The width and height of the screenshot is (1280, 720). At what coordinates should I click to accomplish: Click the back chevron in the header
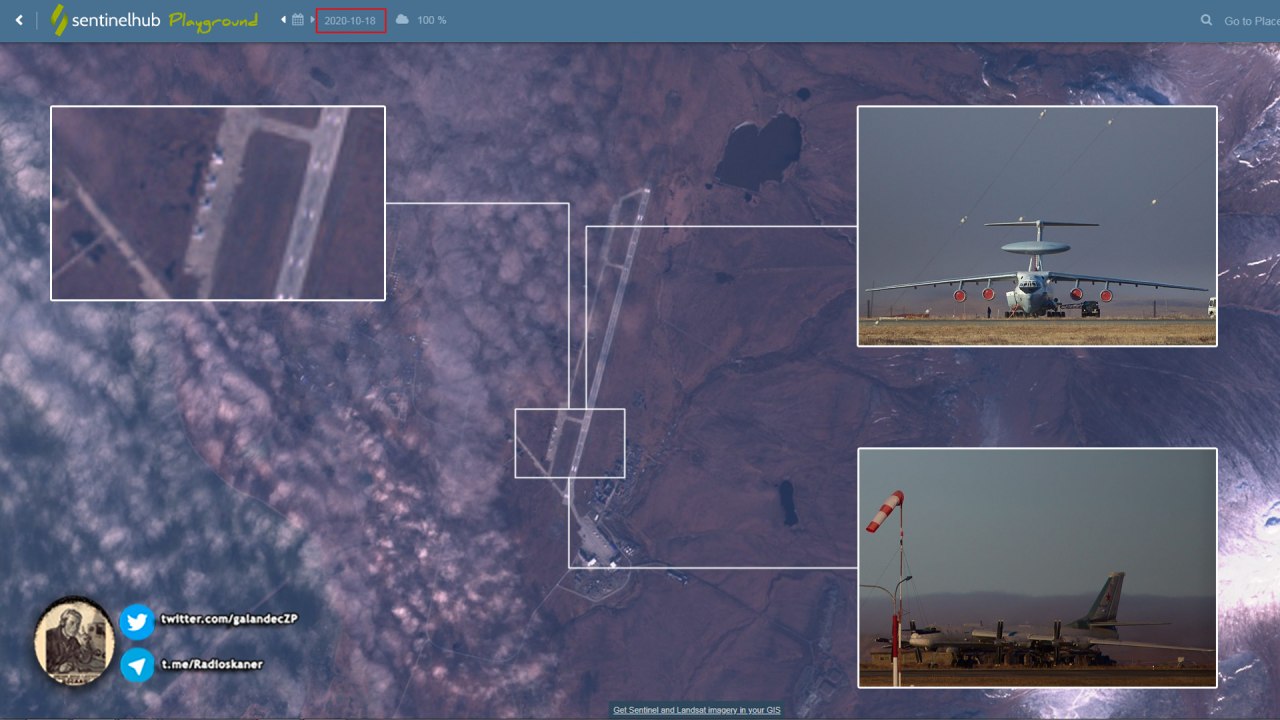click(18, 20)
